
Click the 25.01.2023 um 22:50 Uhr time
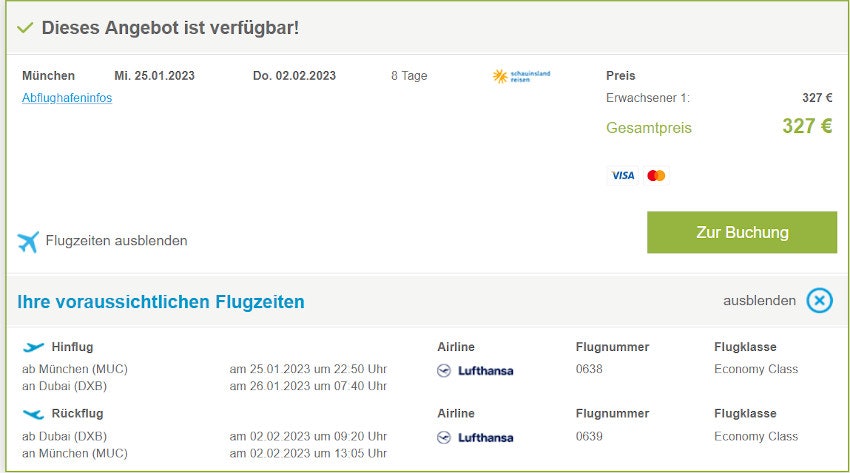click(308, 369)
